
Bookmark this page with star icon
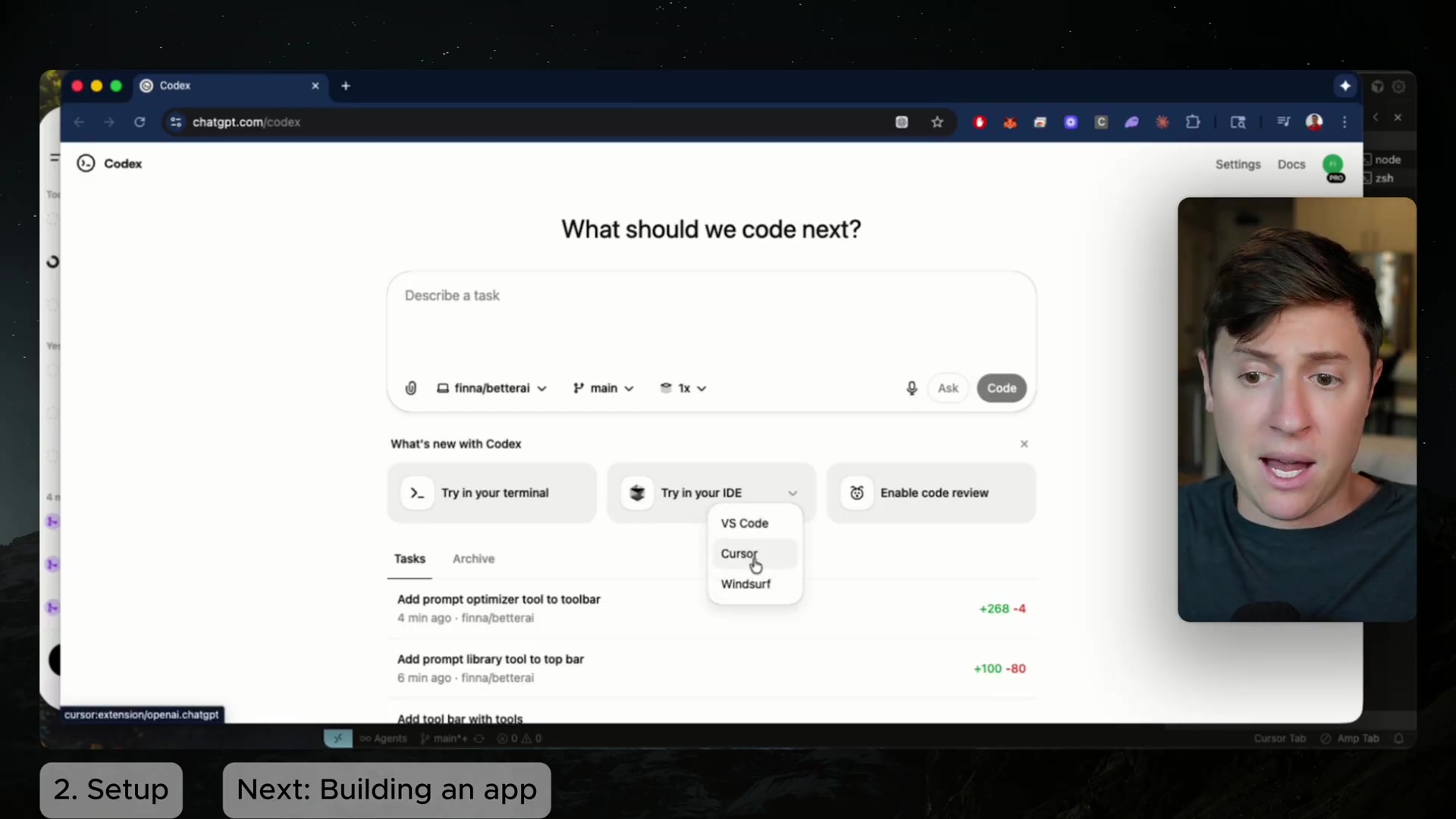click(x=937, y=122)
